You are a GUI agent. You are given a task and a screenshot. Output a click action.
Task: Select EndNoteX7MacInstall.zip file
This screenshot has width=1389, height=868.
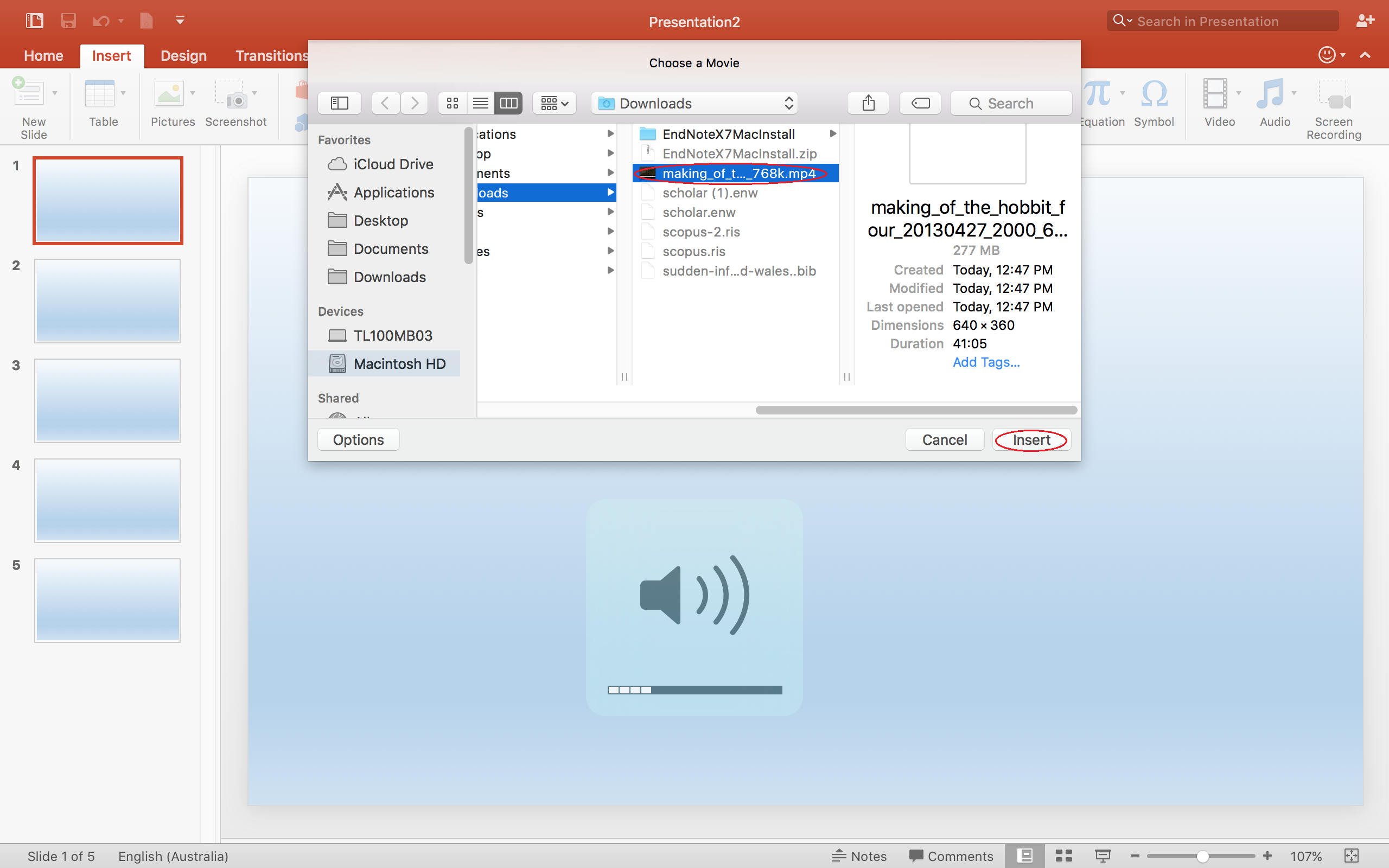coord(736,154)
